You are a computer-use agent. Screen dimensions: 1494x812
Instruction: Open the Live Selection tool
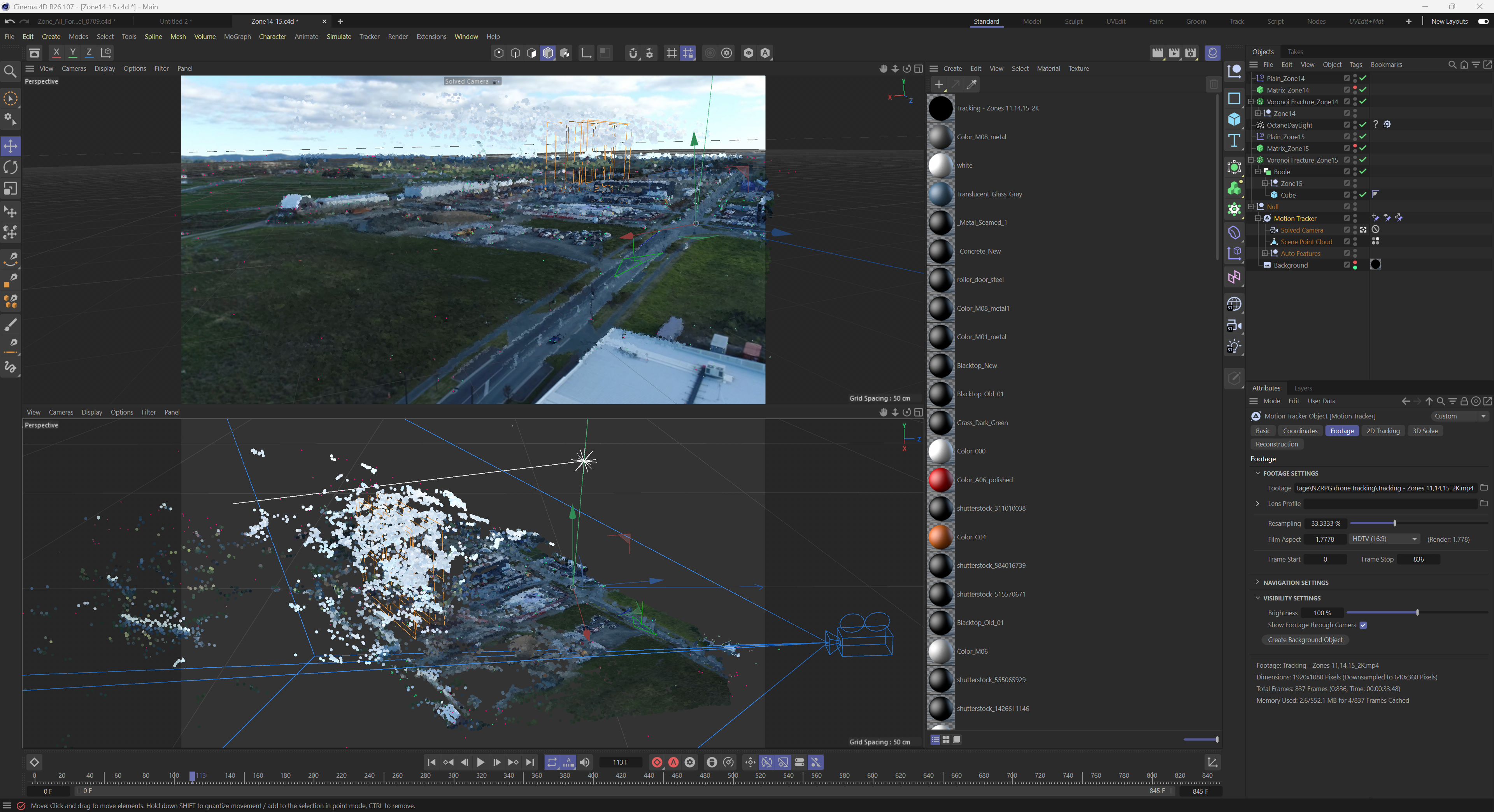click(11, 98)
